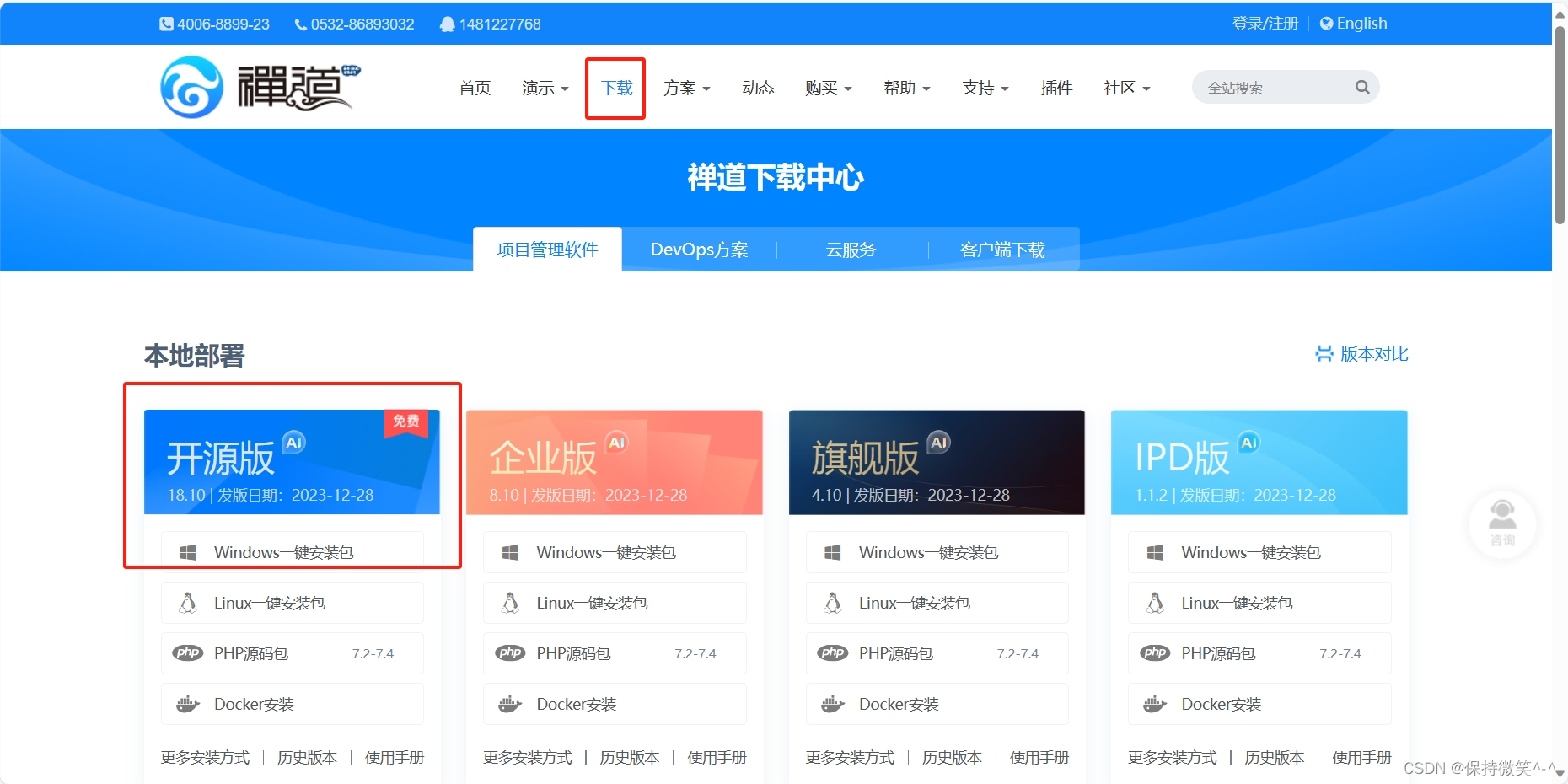Expand the 方案 dropdown menu
1568x784 pixels.
tap(686, 89)
